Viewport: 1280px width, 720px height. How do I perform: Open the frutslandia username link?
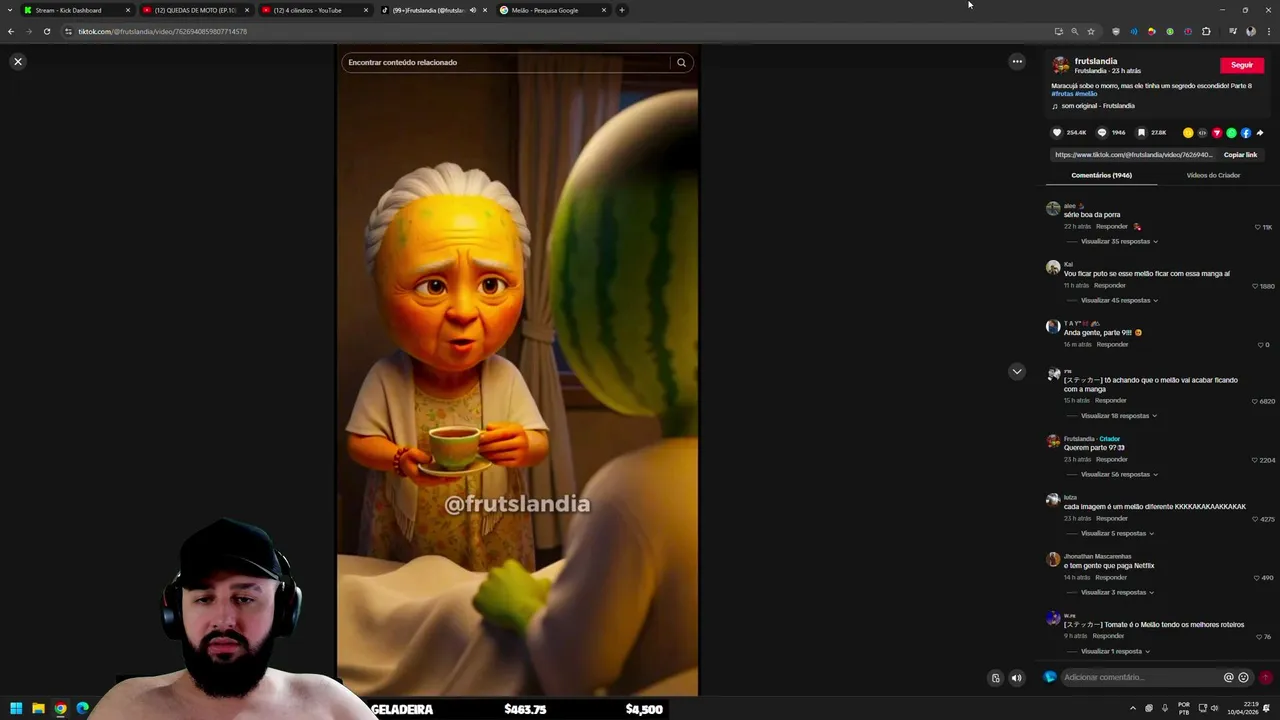(x=1096, y=61)
